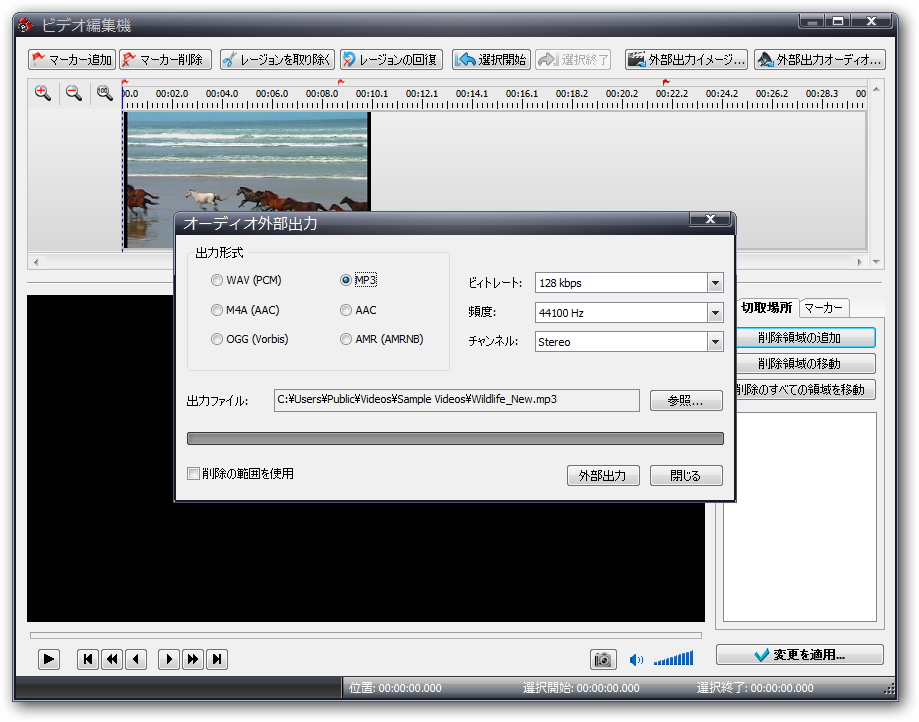The height and width of the screenshot is (722, 919).
Task: Zoom in on the timeline
Action: (43, 93)
